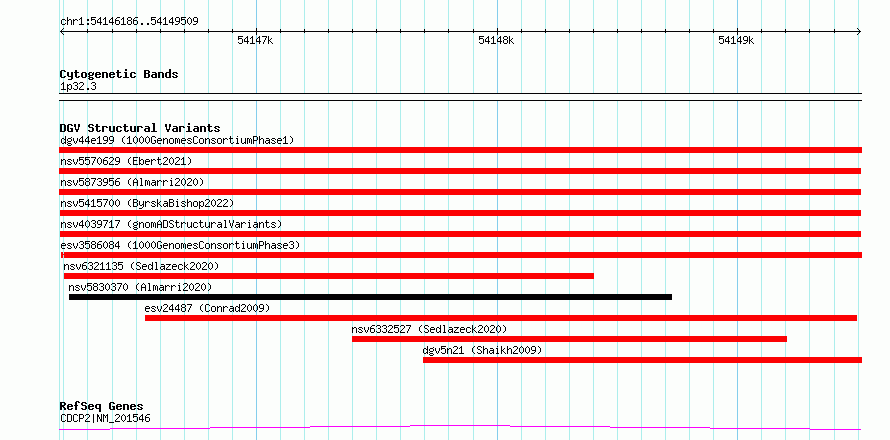
Task: Select the 54149k ruler tick label
Action: 736,40
